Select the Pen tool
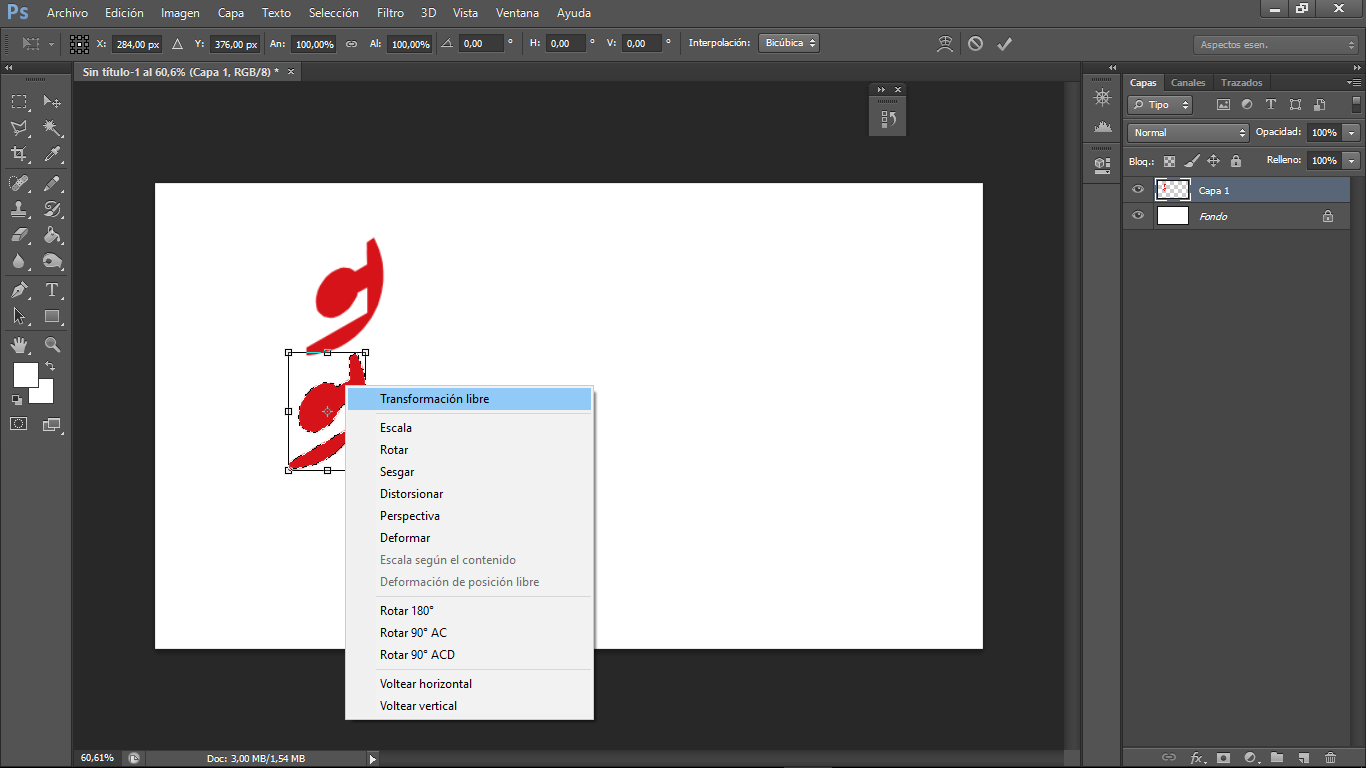Image resolution: width=1366 pixels, height=768 pixels. point(19,290)
